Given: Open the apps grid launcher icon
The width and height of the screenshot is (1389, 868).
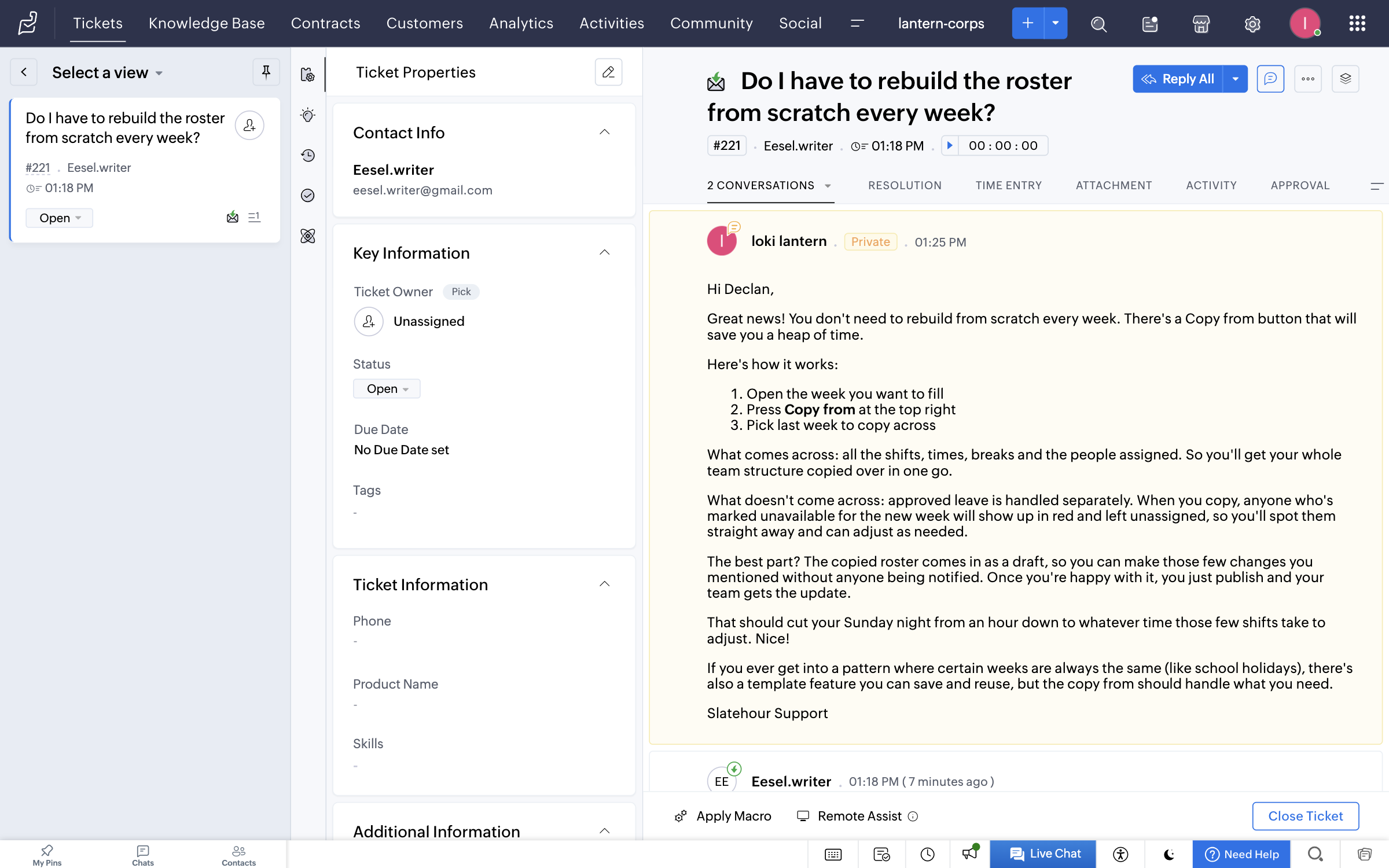Looking at the screenshot, I should pyautogui.click(x=1357, y=24).
